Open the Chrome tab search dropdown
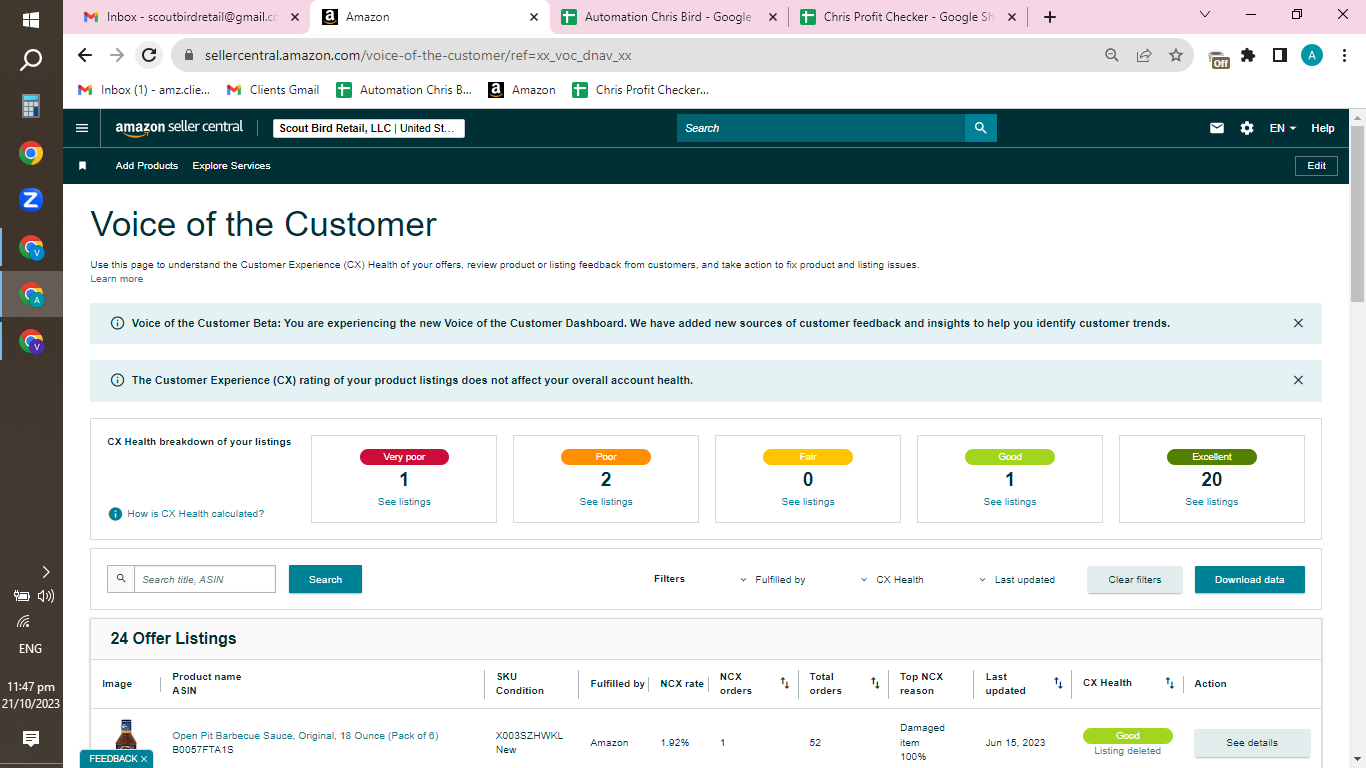 1204,15
